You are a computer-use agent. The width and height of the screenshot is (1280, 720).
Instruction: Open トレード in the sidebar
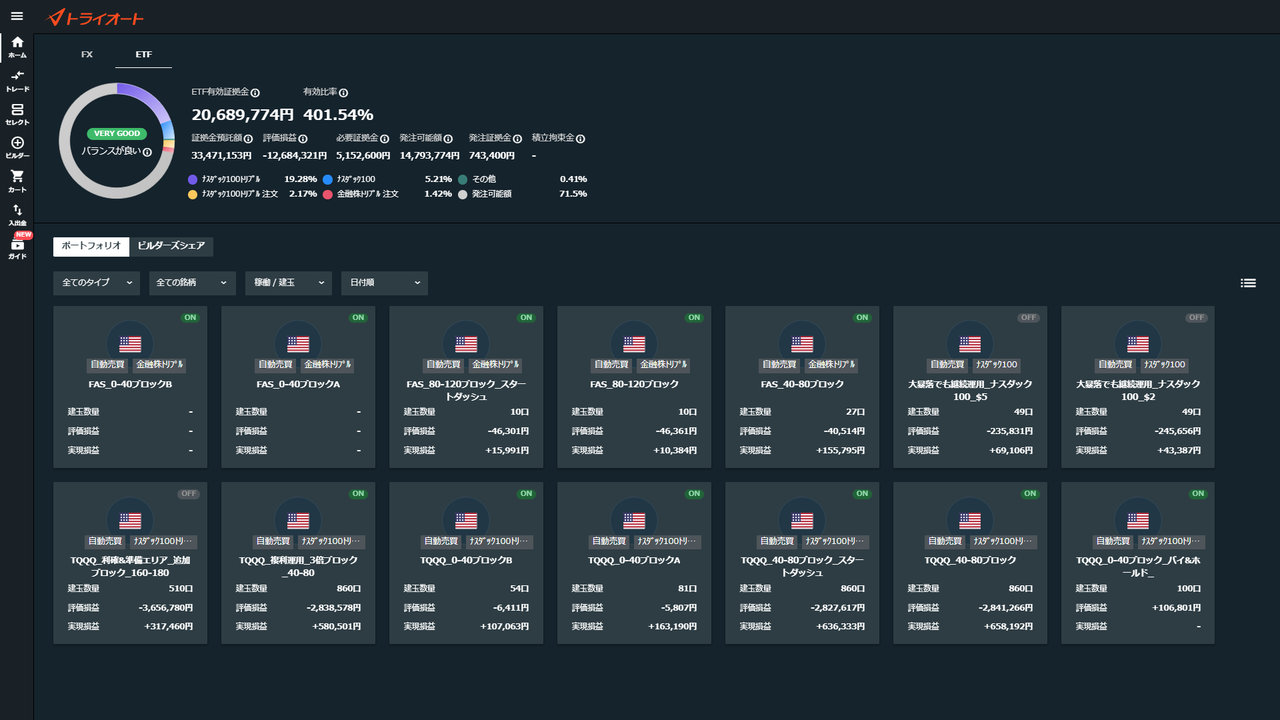point(17,81)
